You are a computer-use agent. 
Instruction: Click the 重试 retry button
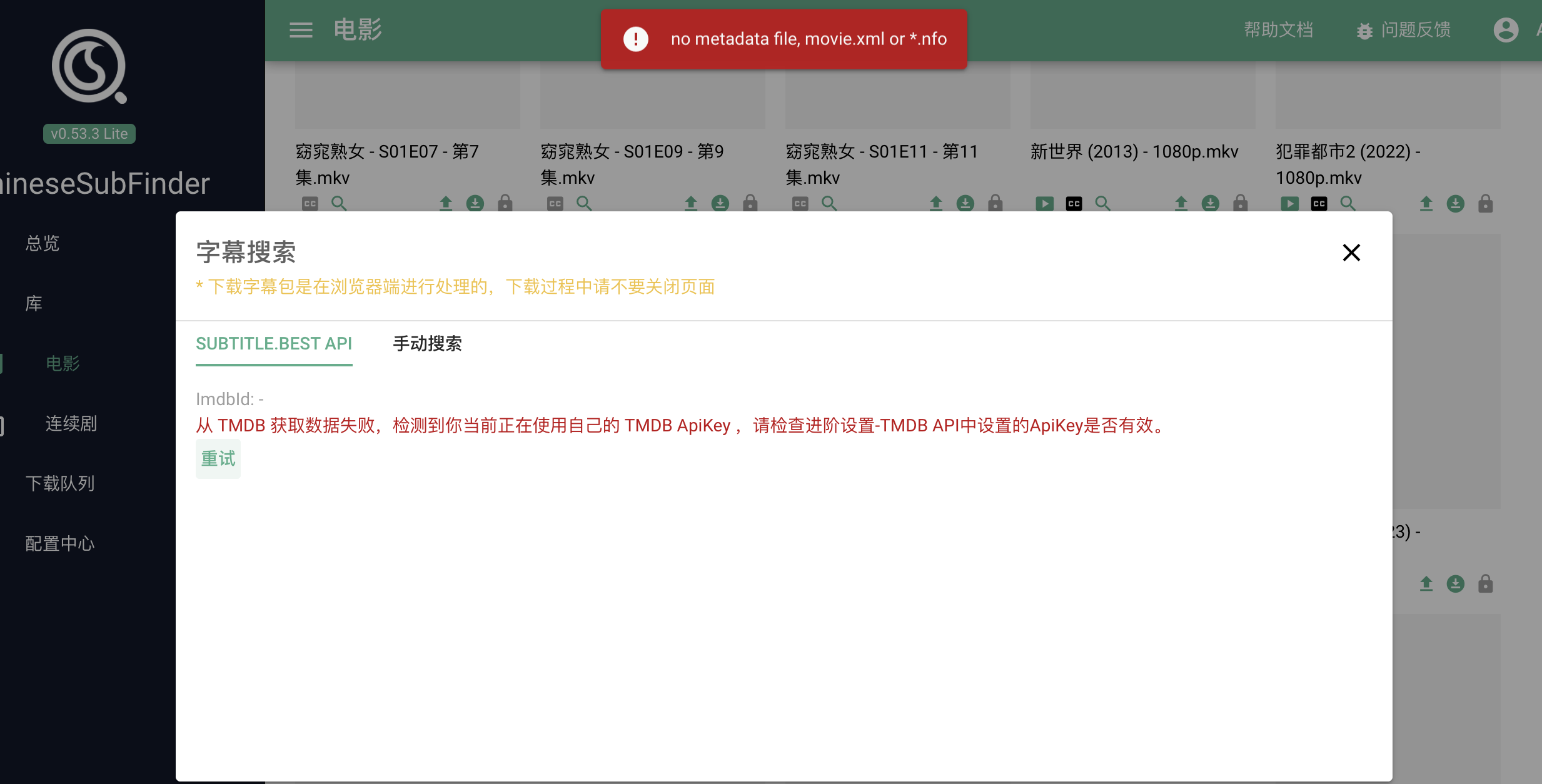[x=218, y=458]
